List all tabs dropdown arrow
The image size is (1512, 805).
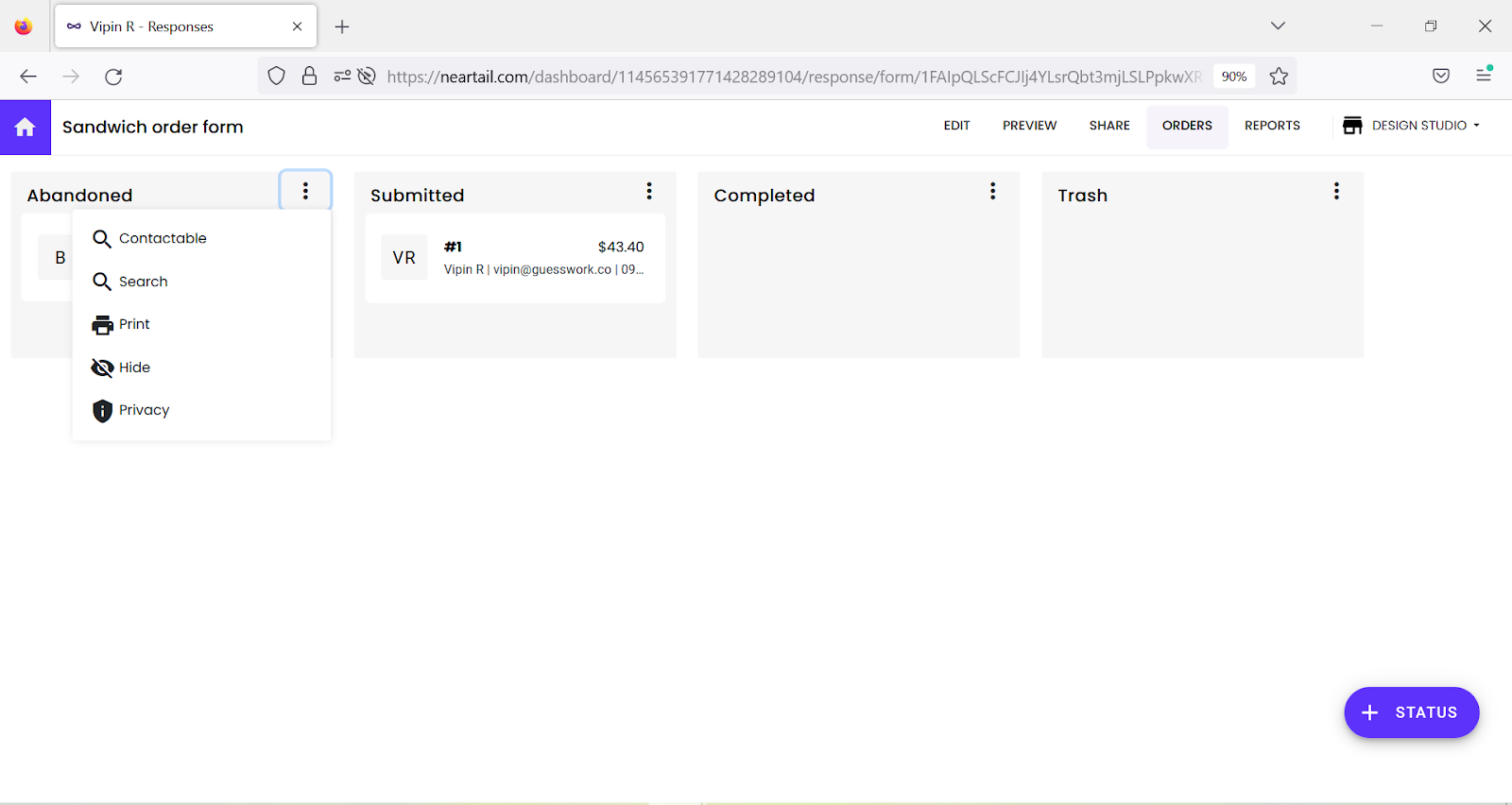pos(1278,26)
